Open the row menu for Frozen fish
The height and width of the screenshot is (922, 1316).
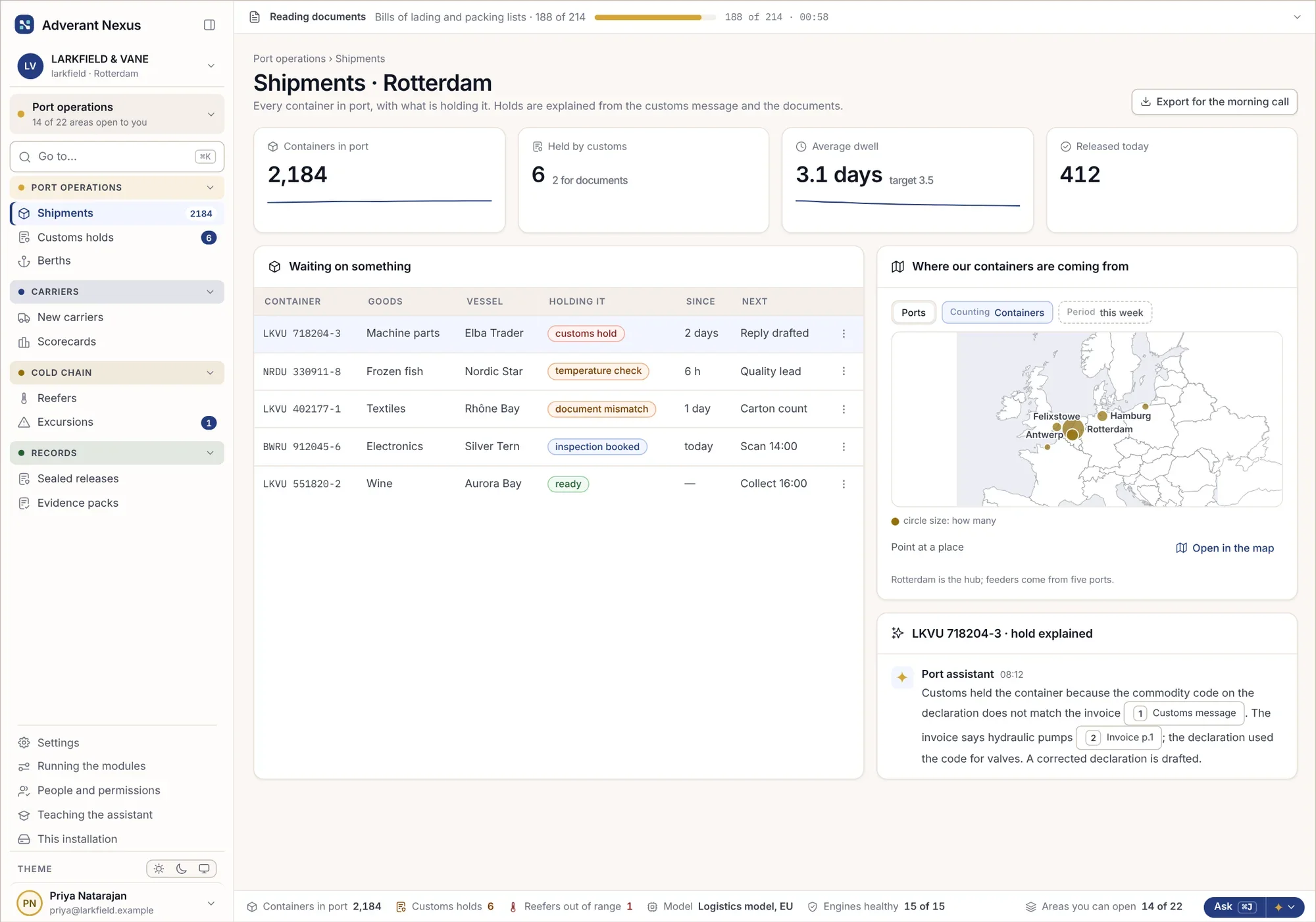click(844, 372)
